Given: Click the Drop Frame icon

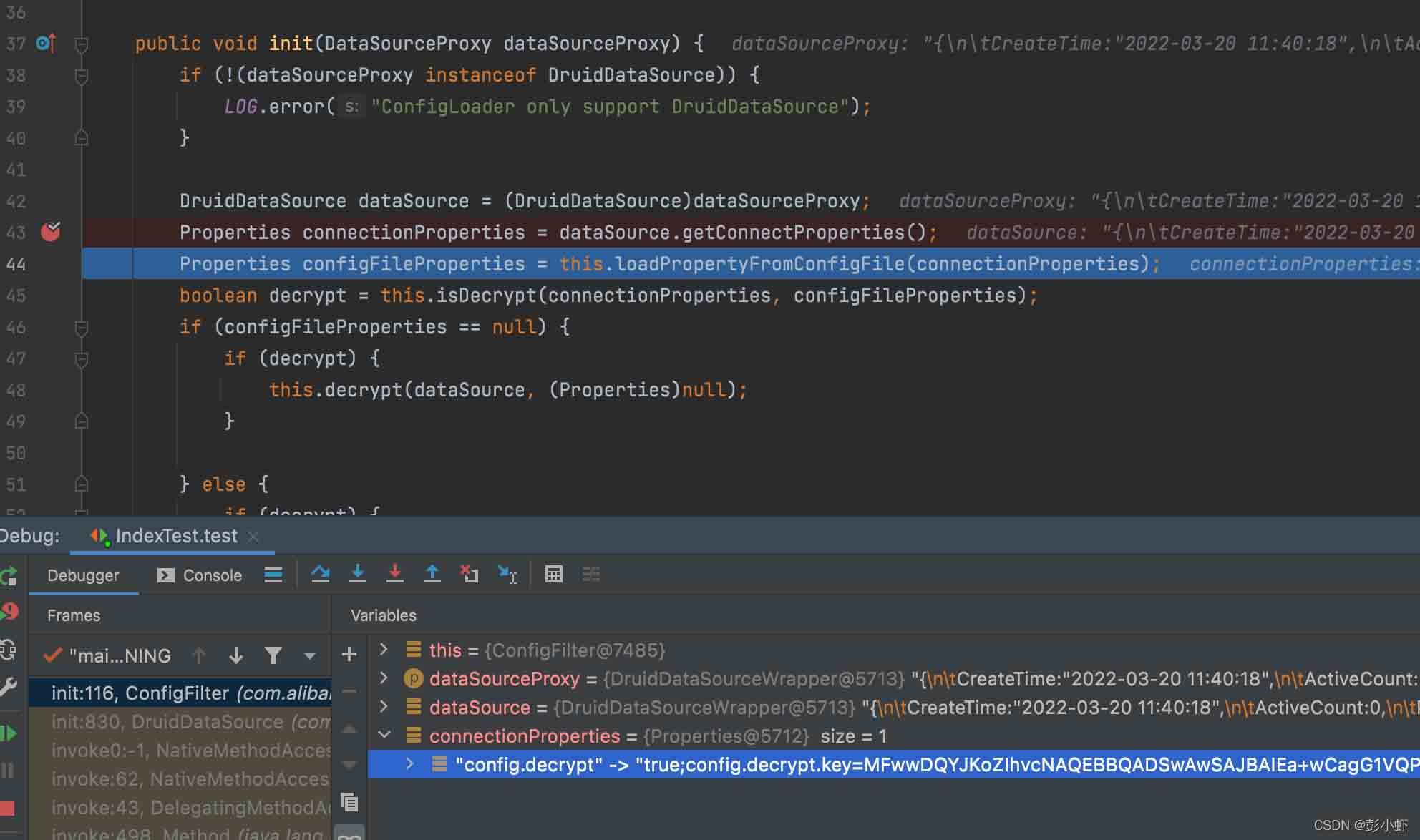Looking at the screenshot, I should (x=469, y=574).
